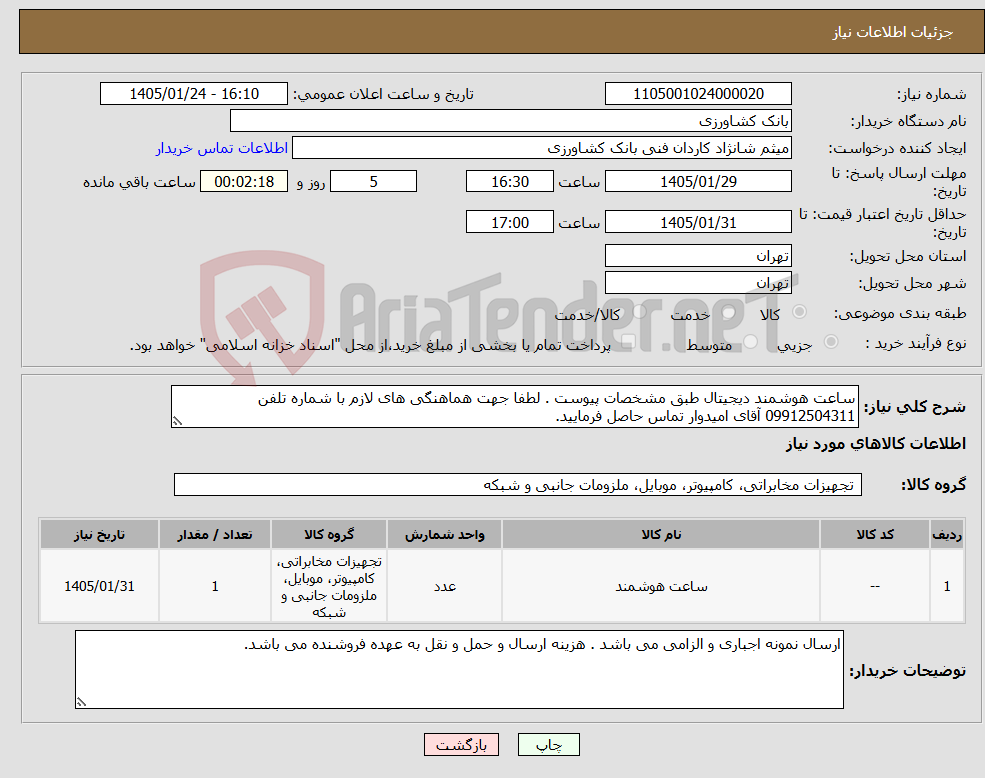Click the resize handle of buyer notes textarea
Image resolution: width=985 pixels, height=778 pixels.
coord(81,703)
